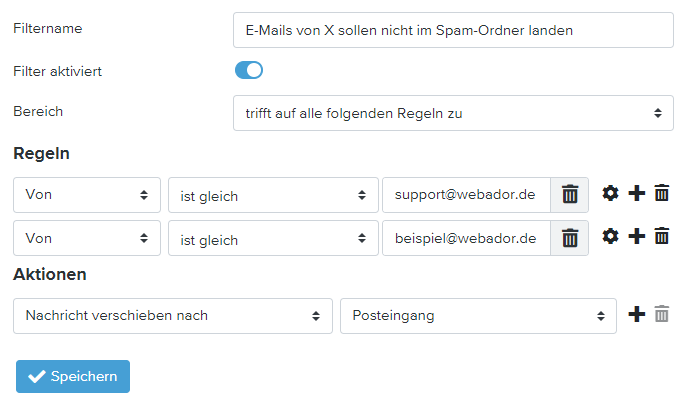Open second rule's 'ist gleich' operator dropdown
The height and width of the screenshot is (409, 685).
pos(273,238)
